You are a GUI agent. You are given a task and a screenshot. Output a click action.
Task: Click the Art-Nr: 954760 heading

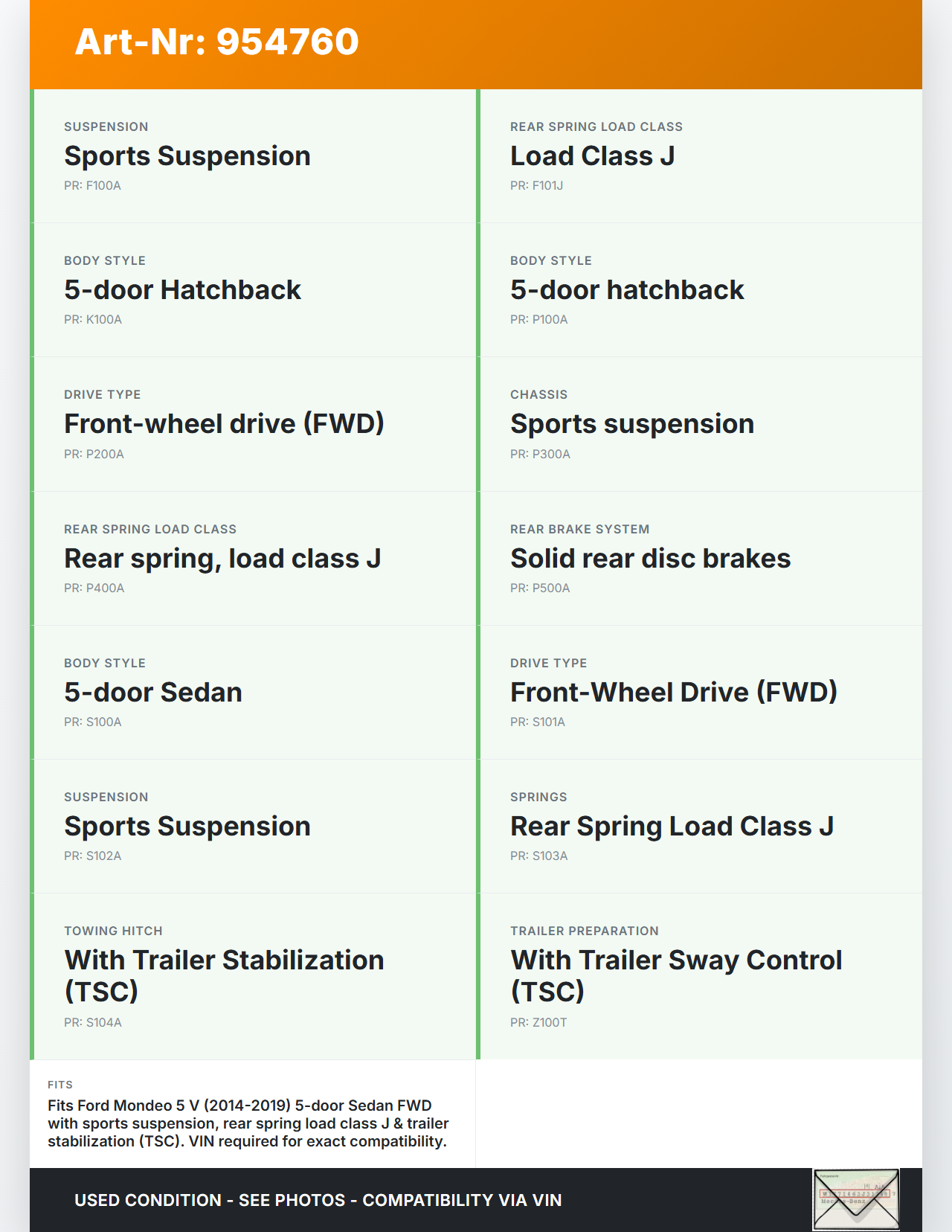[x=216, y=42]
